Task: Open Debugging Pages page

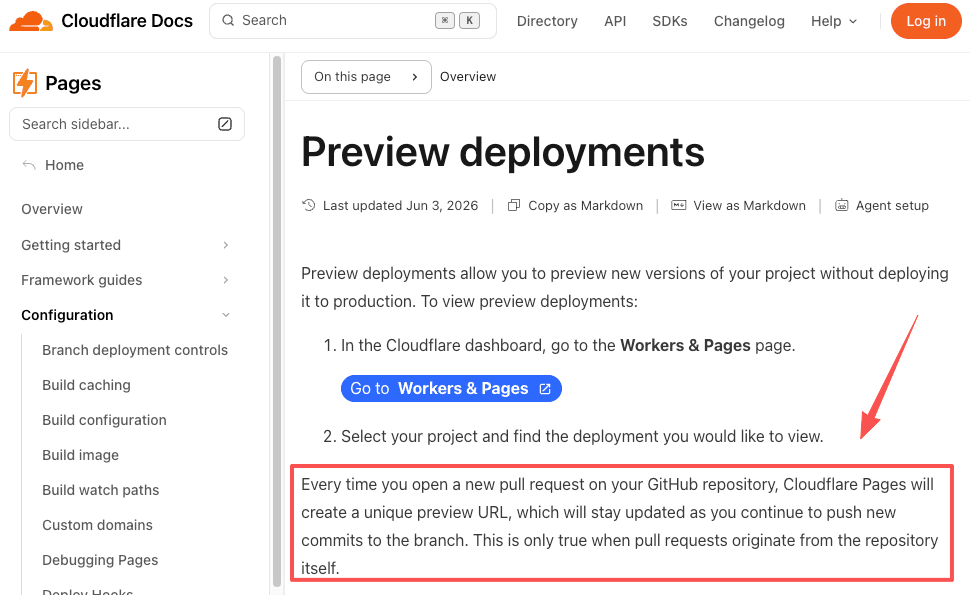Action: (100, 560)
